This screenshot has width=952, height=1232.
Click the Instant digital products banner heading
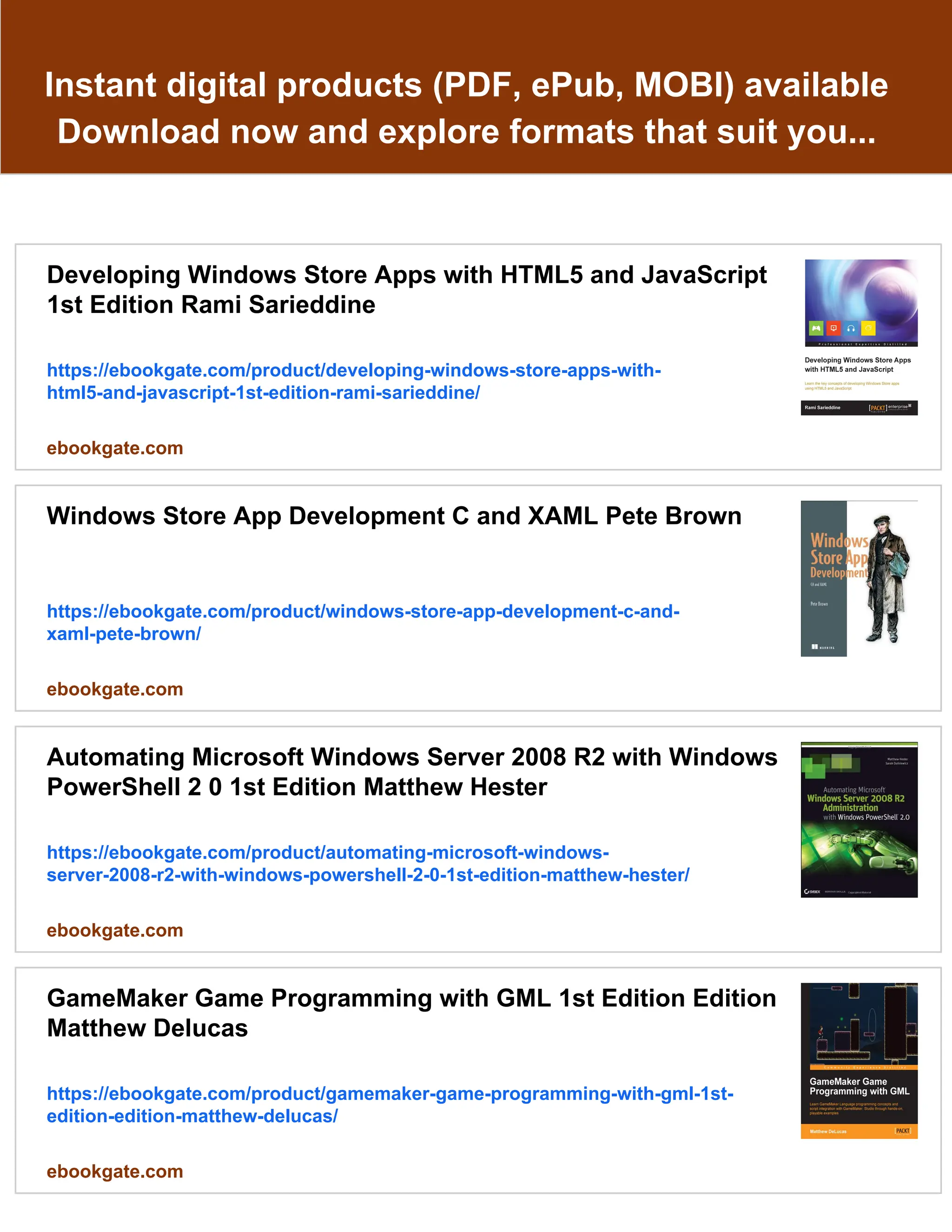coord(466,85)
